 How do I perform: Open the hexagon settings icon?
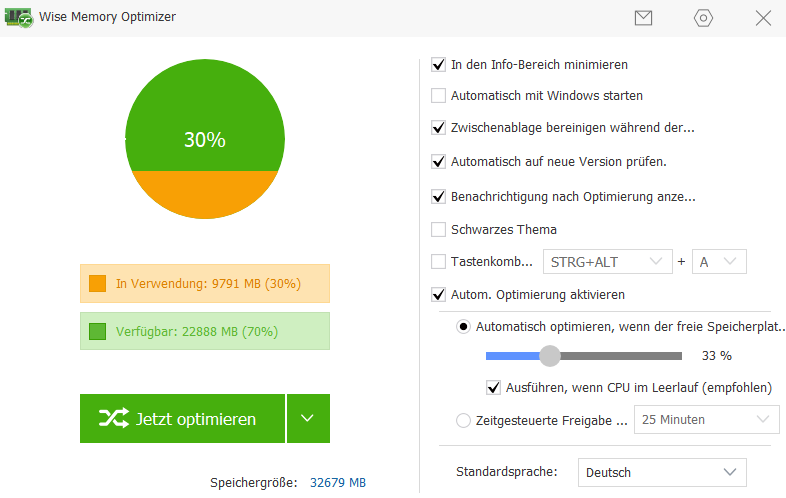(x=703, y=18)
